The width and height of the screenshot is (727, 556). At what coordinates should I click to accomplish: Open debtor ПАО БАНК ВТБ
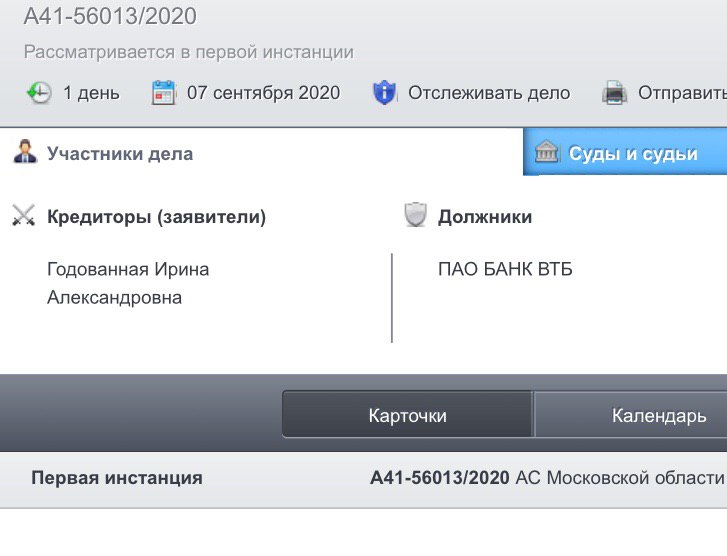point(505,269)
